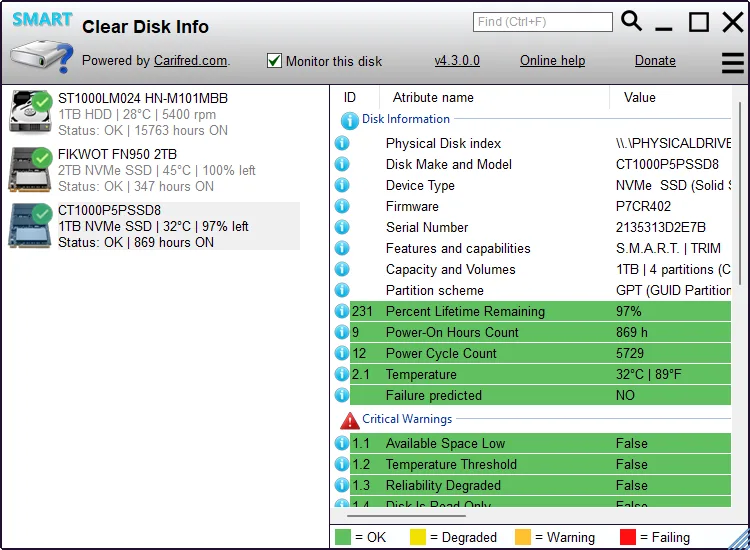Click info icon for Power-On Hours Count
Viewport: 750px width, 550px height.
(x=342, y=332)
